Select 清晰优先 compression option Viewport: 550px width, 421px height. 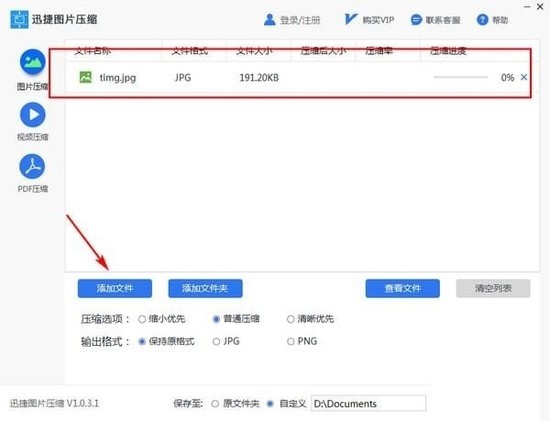(290, 319)
